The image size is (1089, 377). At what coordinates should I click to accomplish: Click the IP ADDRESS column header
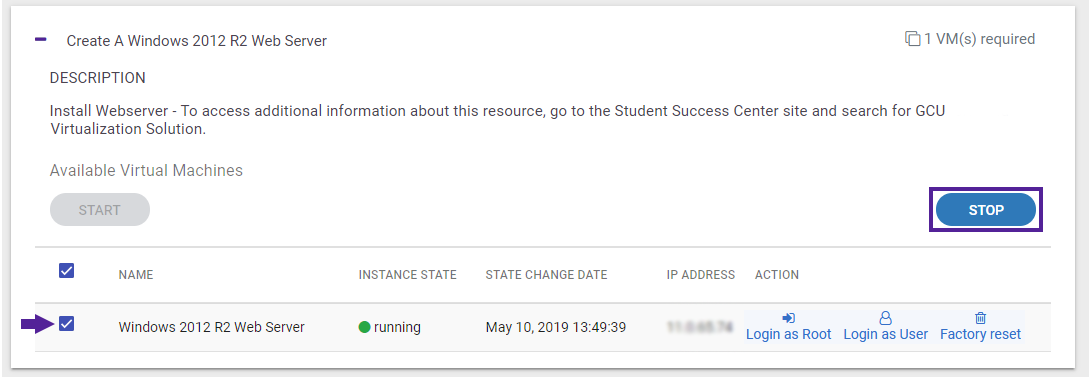(701, 275)
